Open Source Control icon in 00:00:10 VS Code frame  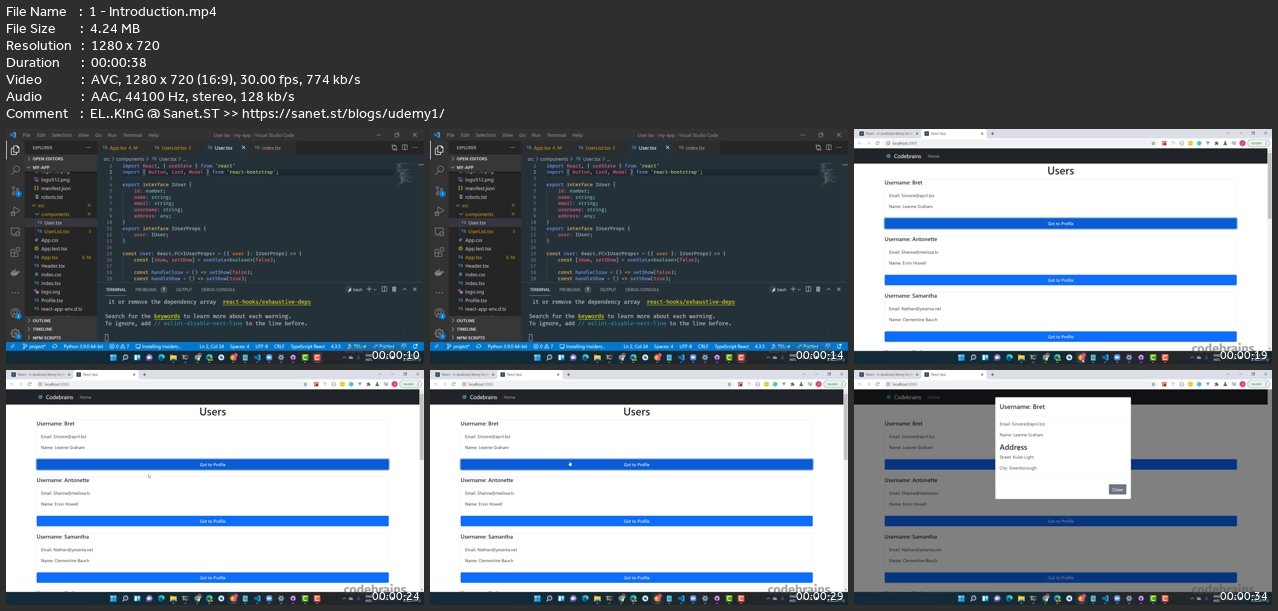point(15,191)
